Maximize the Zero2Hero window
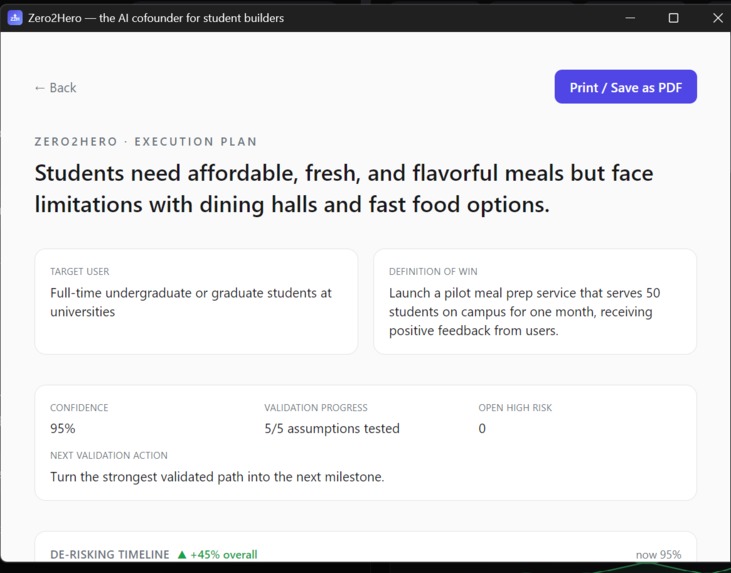The image size is (731, 573). 673,18
